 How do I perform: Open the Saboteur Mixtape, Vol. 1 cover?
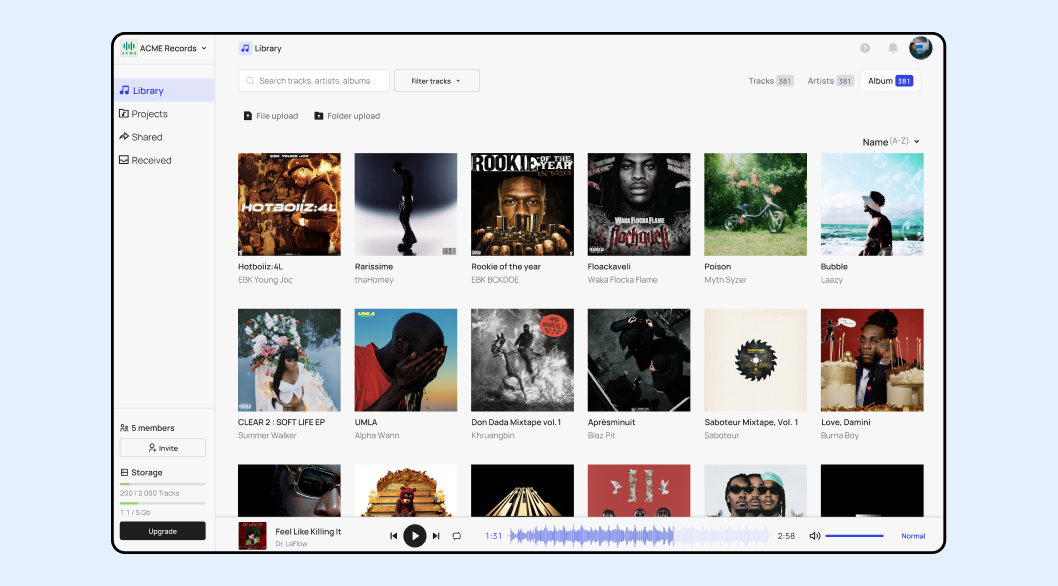click(x=756, y=360)
